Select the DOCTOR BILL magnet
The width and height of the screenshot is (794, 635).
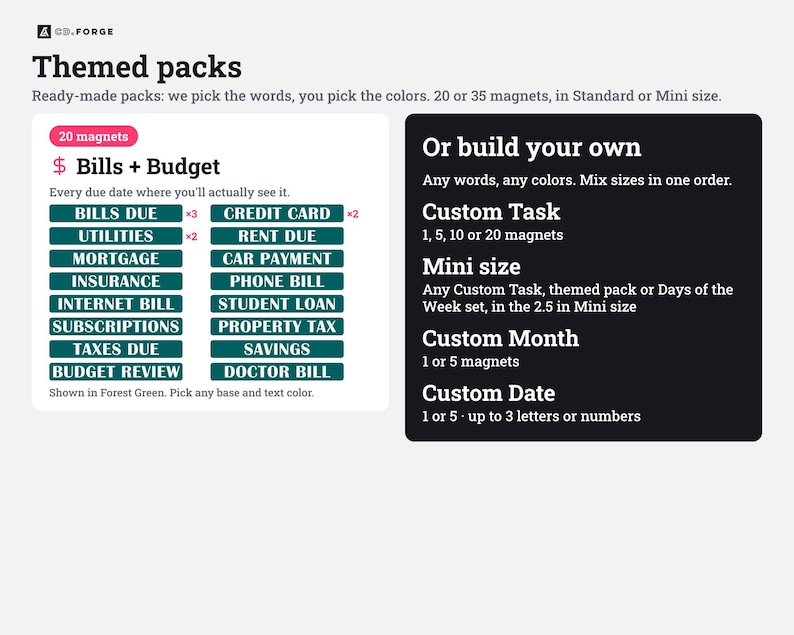click(x=277, y=372)
